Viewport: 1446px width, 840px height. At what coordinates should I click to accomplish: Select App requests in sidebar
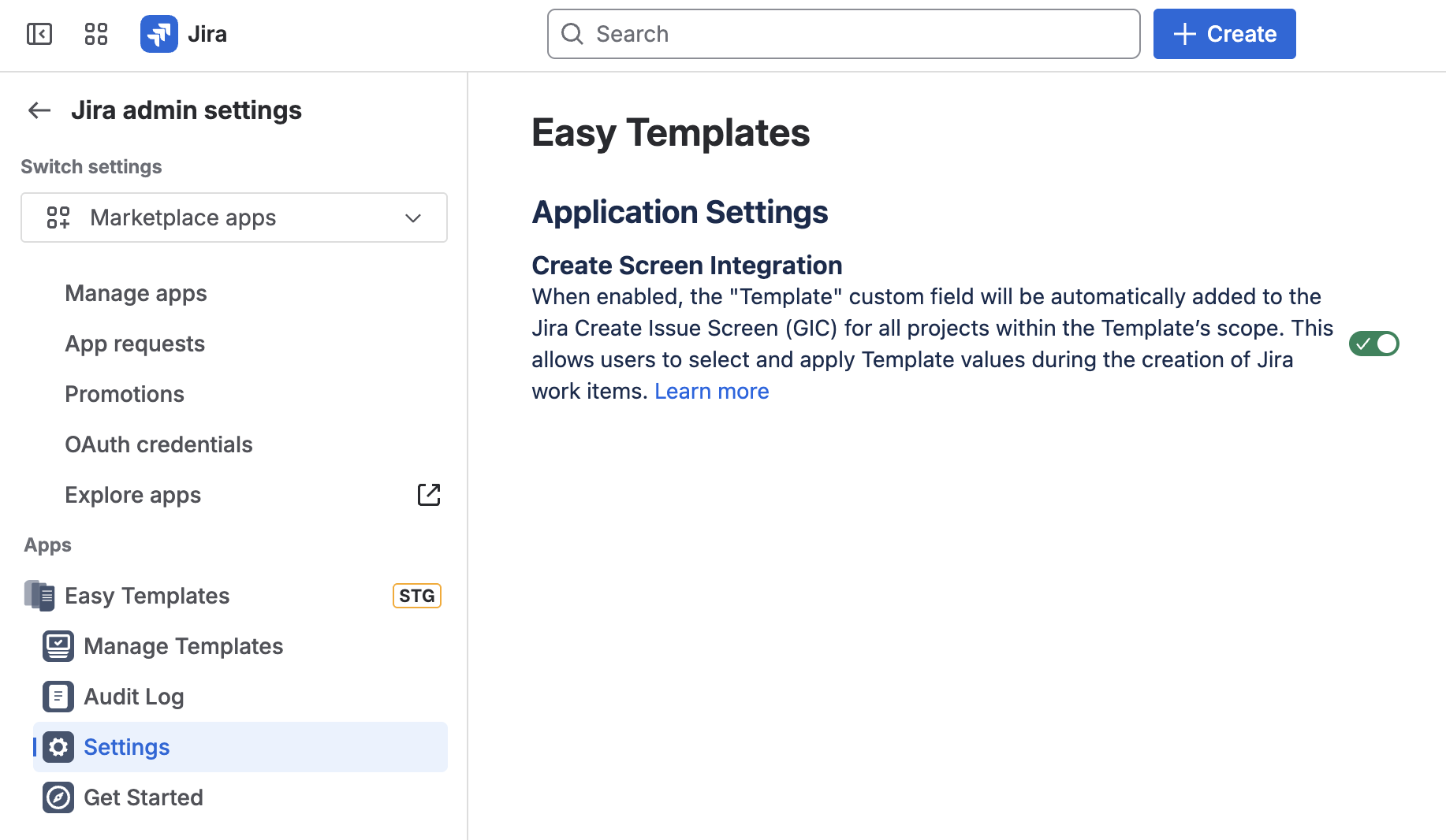pyautogui.click(x=135, y=344)
